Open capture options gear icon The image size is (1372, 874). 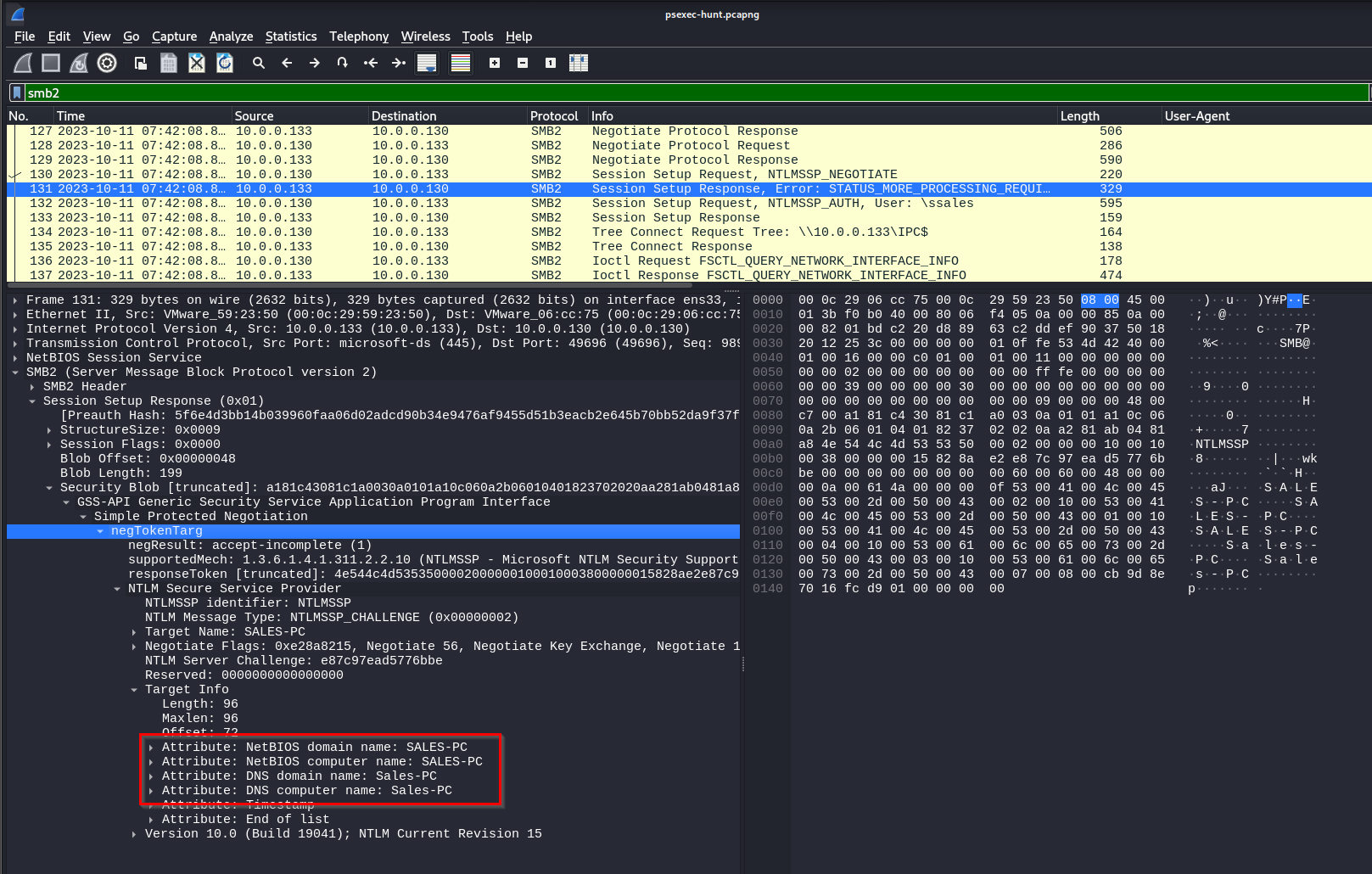107,63
